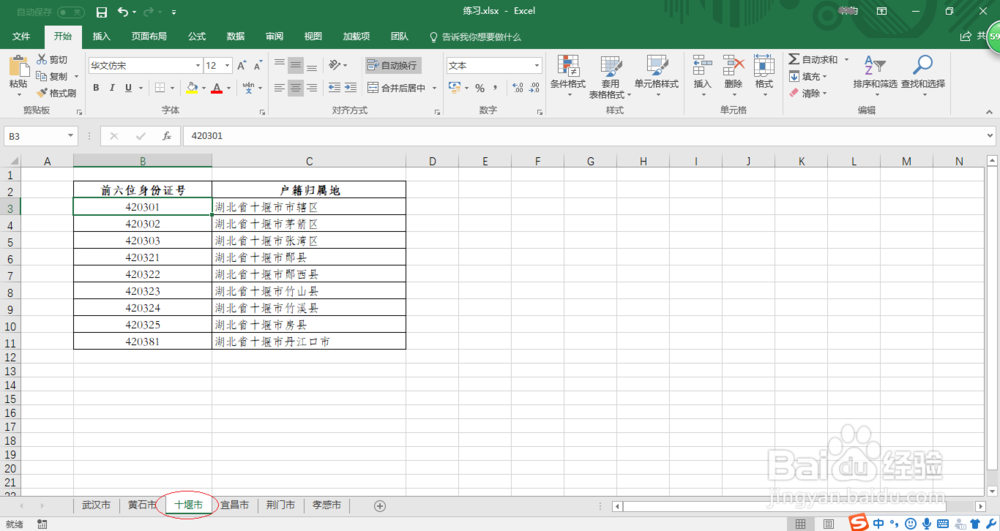The image size is (1000, 531).
Task: Click the Format cells (格式) icon
Action: (764, 66)
